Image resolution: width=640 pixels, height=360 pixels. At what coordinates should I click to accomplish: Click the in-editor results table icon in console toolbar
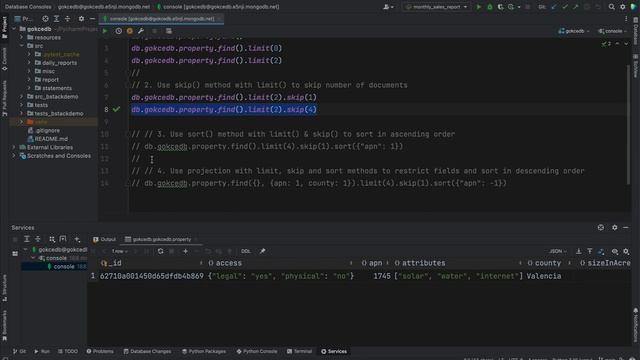pyautogui.click(x=169, y=31)
